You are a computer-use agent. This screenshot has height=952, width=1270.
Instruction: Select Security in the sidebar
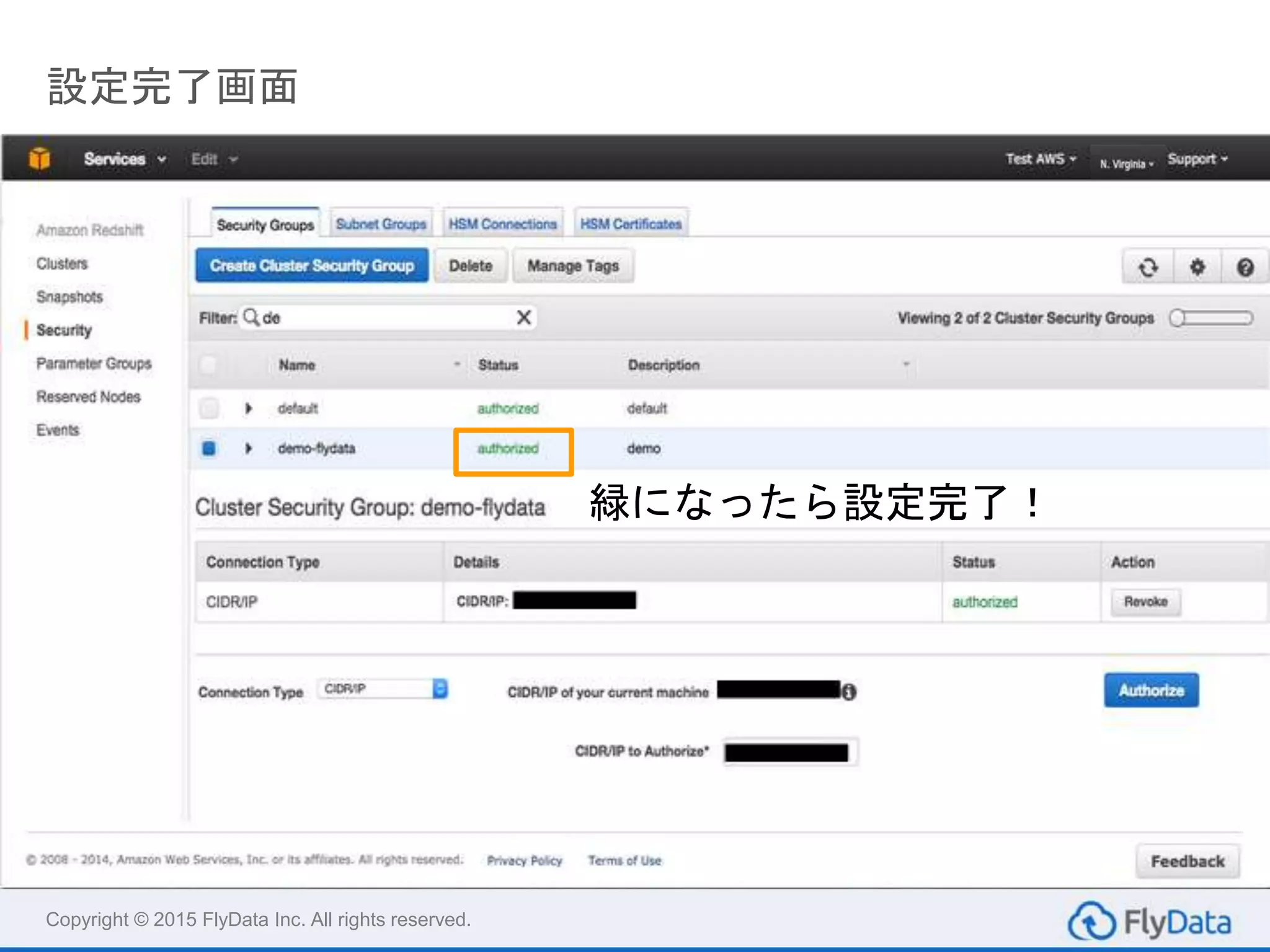(64, 330)
